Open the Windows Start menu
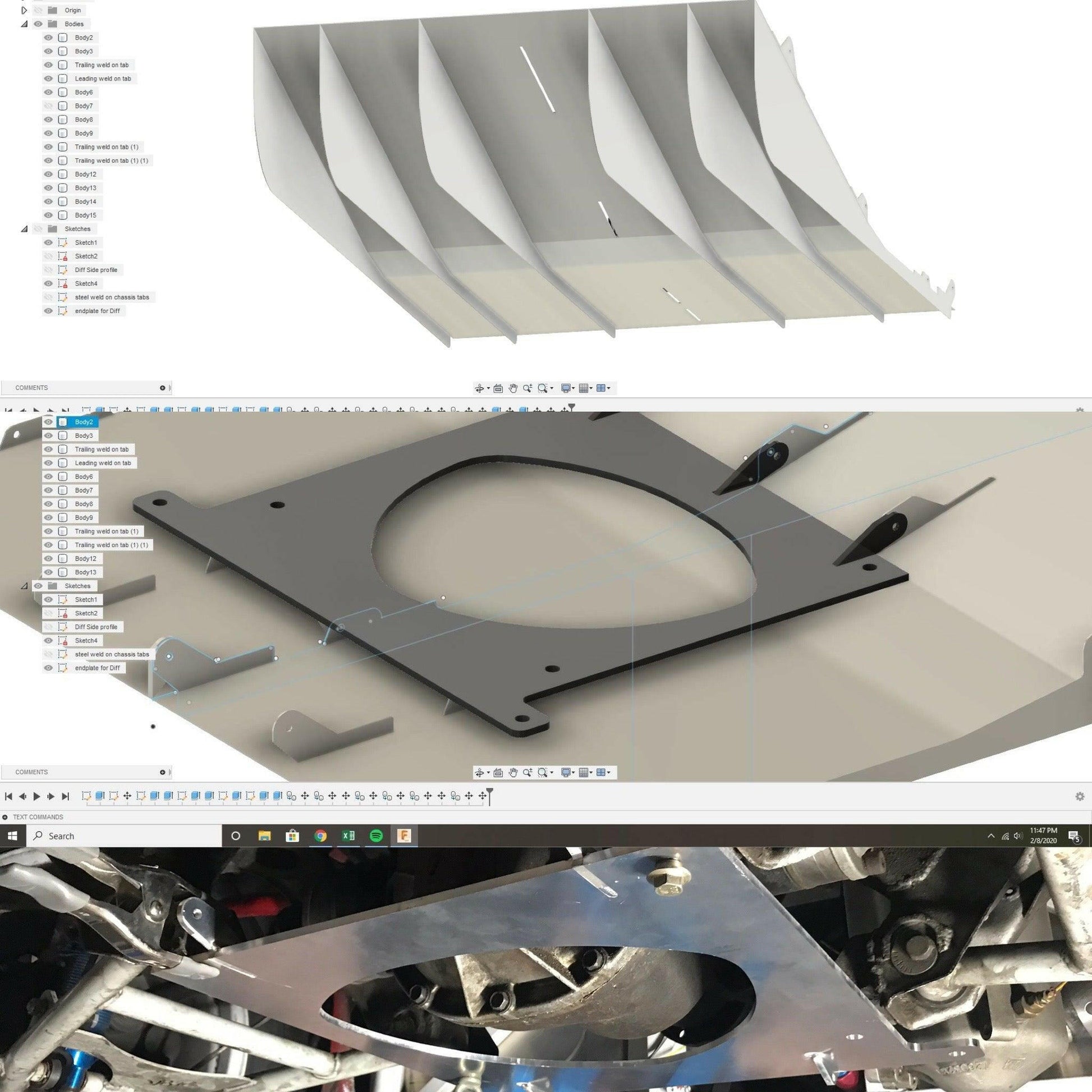This screenshot has width=1092, height=1092. coord(13,836)
